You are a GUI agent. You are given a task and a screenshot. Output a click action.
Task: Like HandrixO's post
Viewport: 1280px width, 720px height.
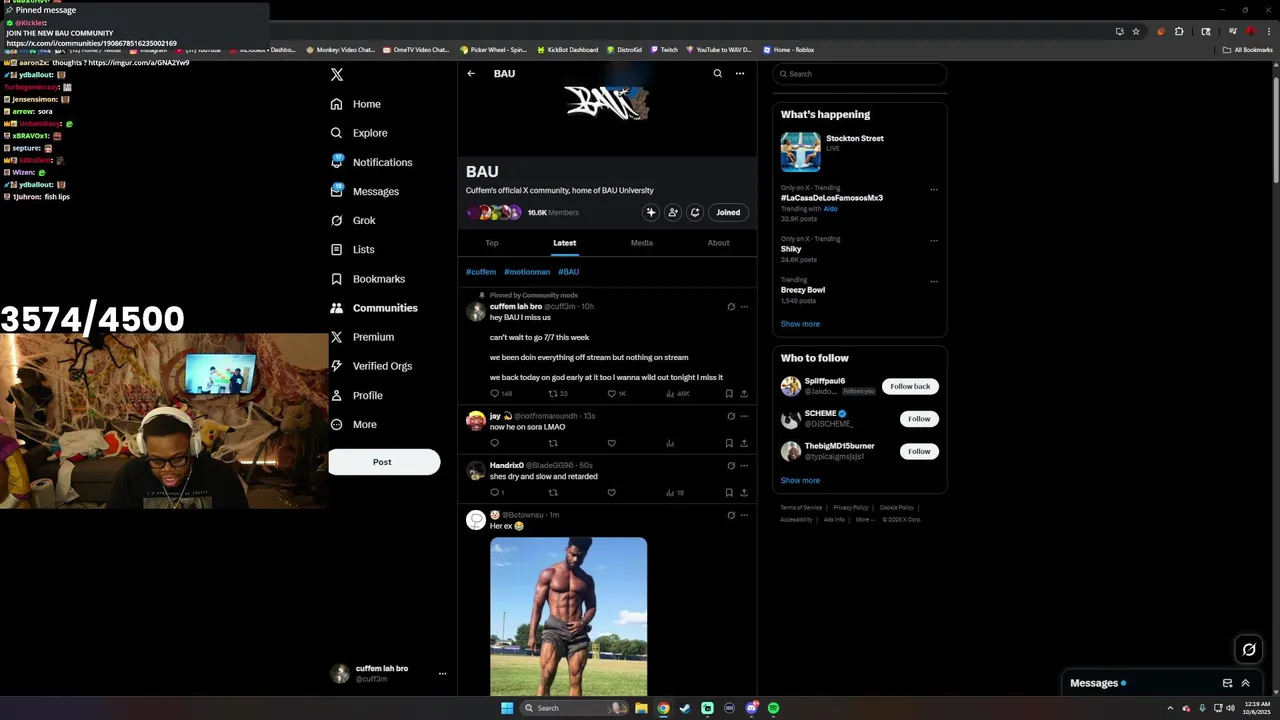[x=611, y=492]
